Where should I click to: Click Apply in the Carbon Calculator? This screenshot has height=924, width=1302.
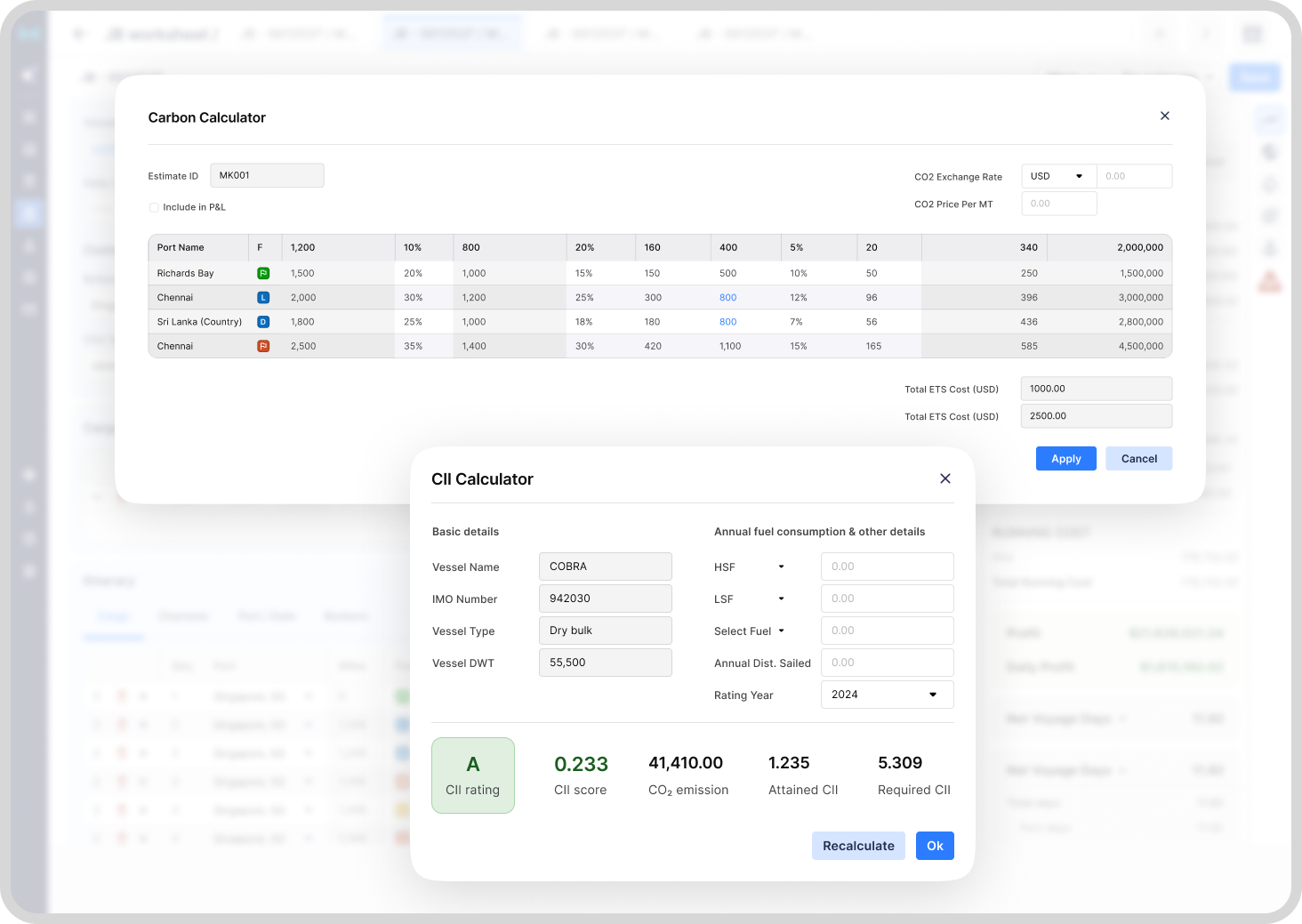[1065, 458]
